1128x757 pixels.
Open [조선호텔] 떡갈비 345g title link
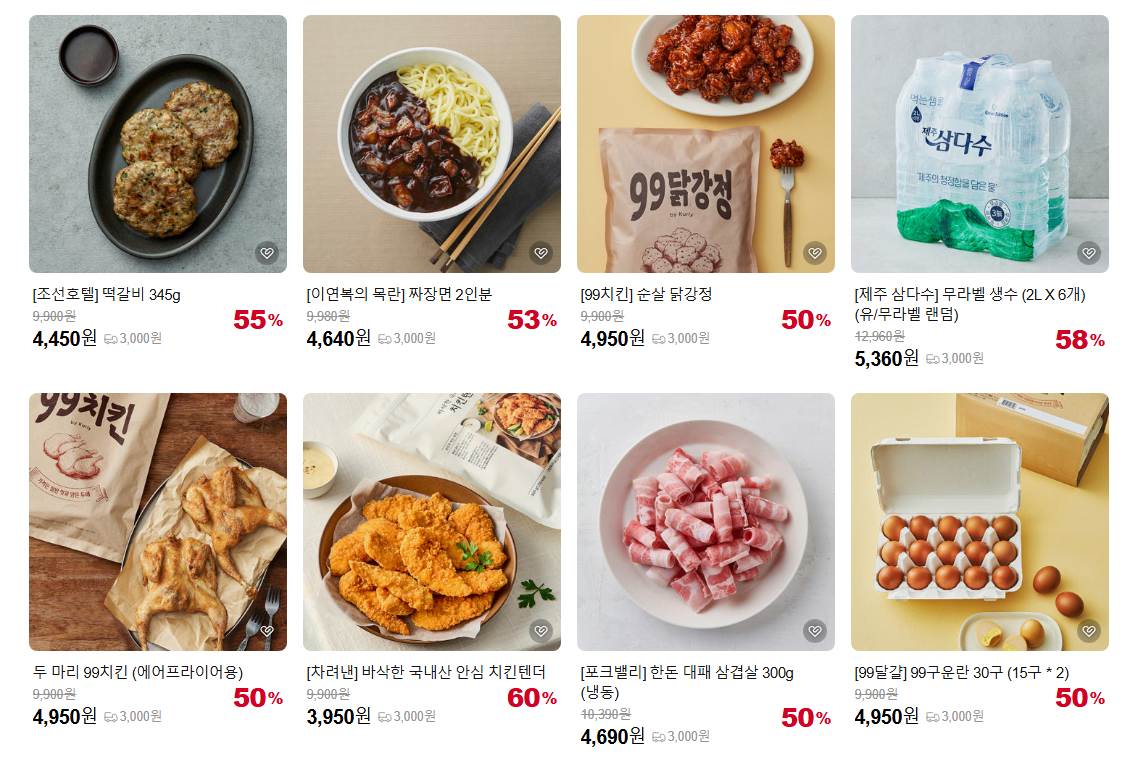[x=106, y=294]
